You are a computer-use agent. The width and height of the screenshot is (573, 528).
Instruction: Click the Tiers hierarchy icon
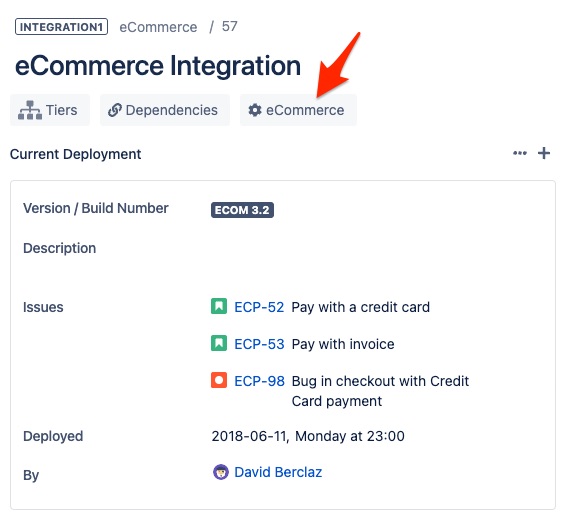[30, 110]
